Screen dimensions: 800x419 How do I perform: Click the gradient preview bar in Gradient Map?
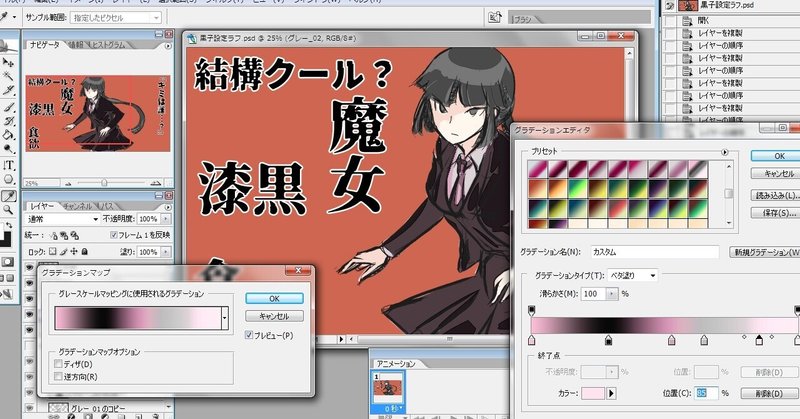[x=138, y=318]
